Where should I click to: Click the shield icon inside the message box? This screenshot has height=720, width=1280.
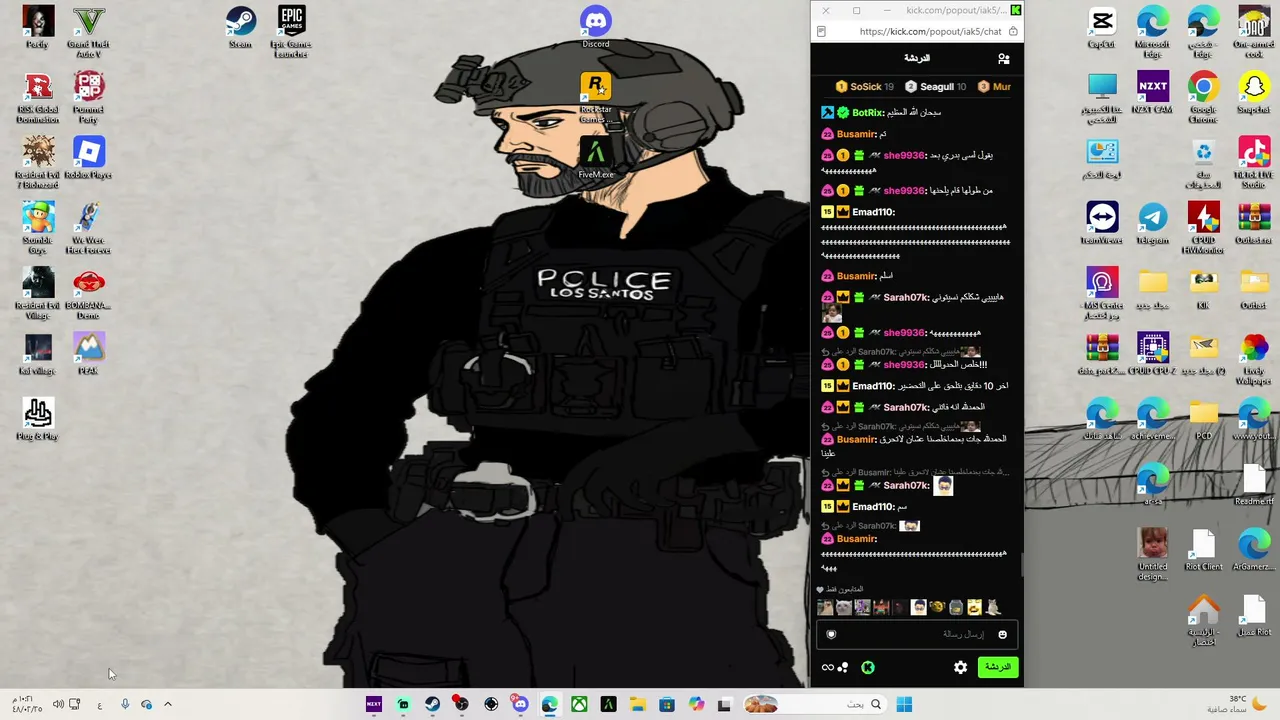point(831,634)
